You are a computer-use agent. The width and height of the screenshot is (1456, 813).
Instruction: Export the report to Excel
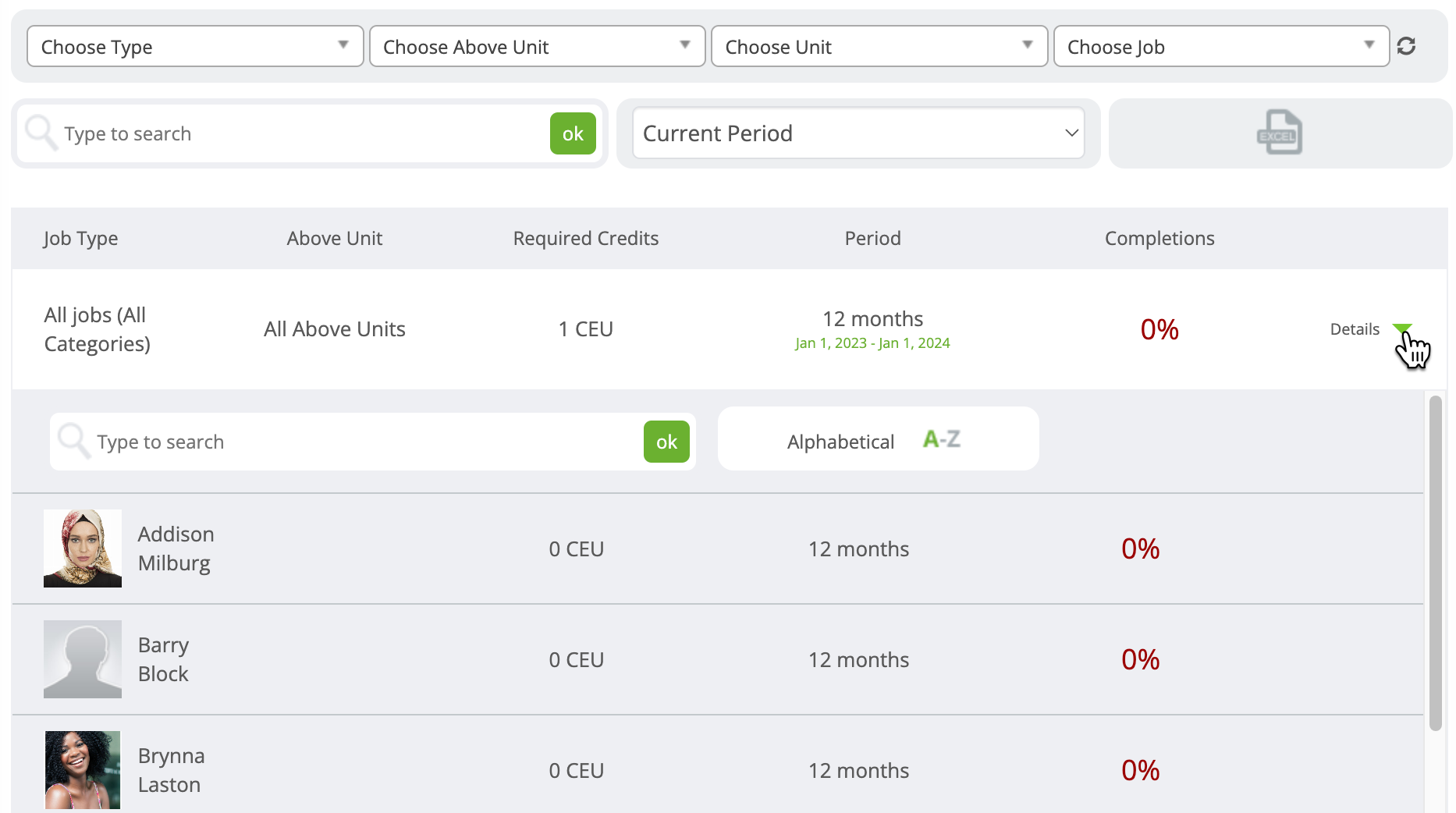tap(1280, 133)
